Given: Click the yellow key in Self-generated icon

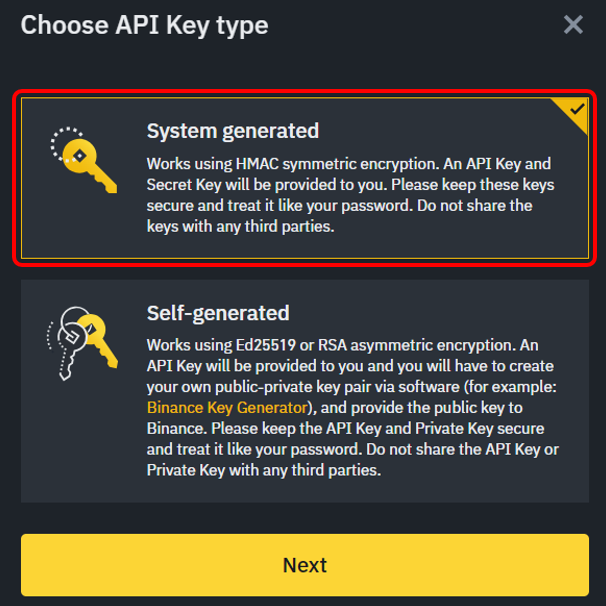Looking at the screenshot, I should 99,340.
